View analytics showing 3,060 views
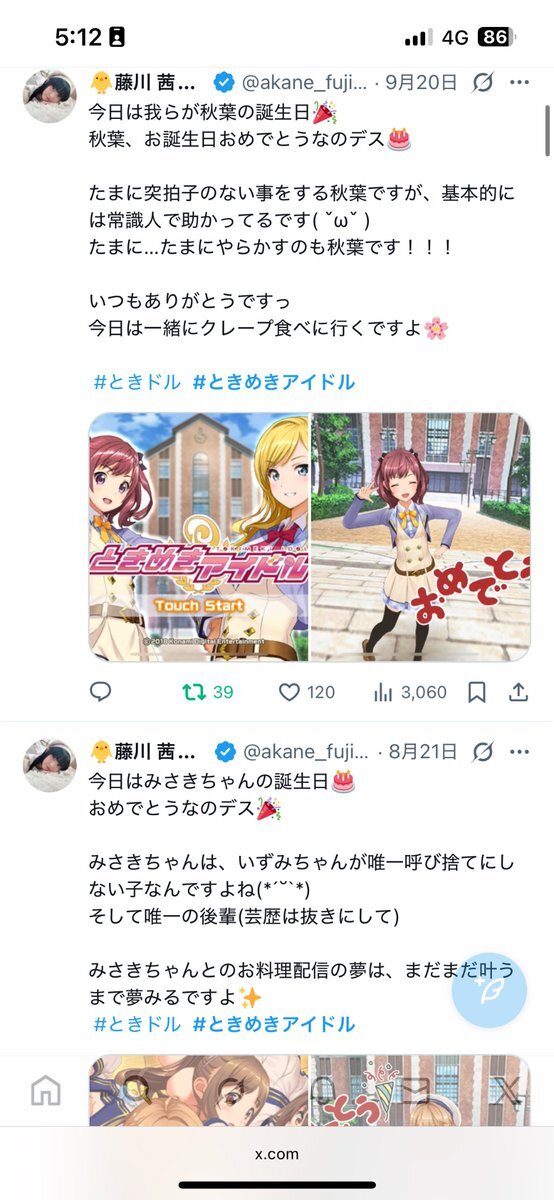This screenshot has width=554, height=1200. coord(409,692)
